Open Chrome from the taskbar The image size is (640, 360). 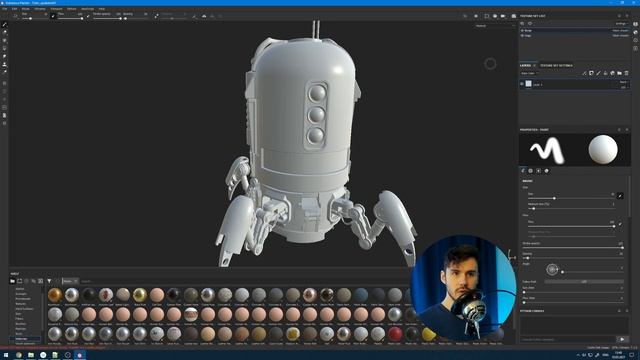click(x=18, y=355)
